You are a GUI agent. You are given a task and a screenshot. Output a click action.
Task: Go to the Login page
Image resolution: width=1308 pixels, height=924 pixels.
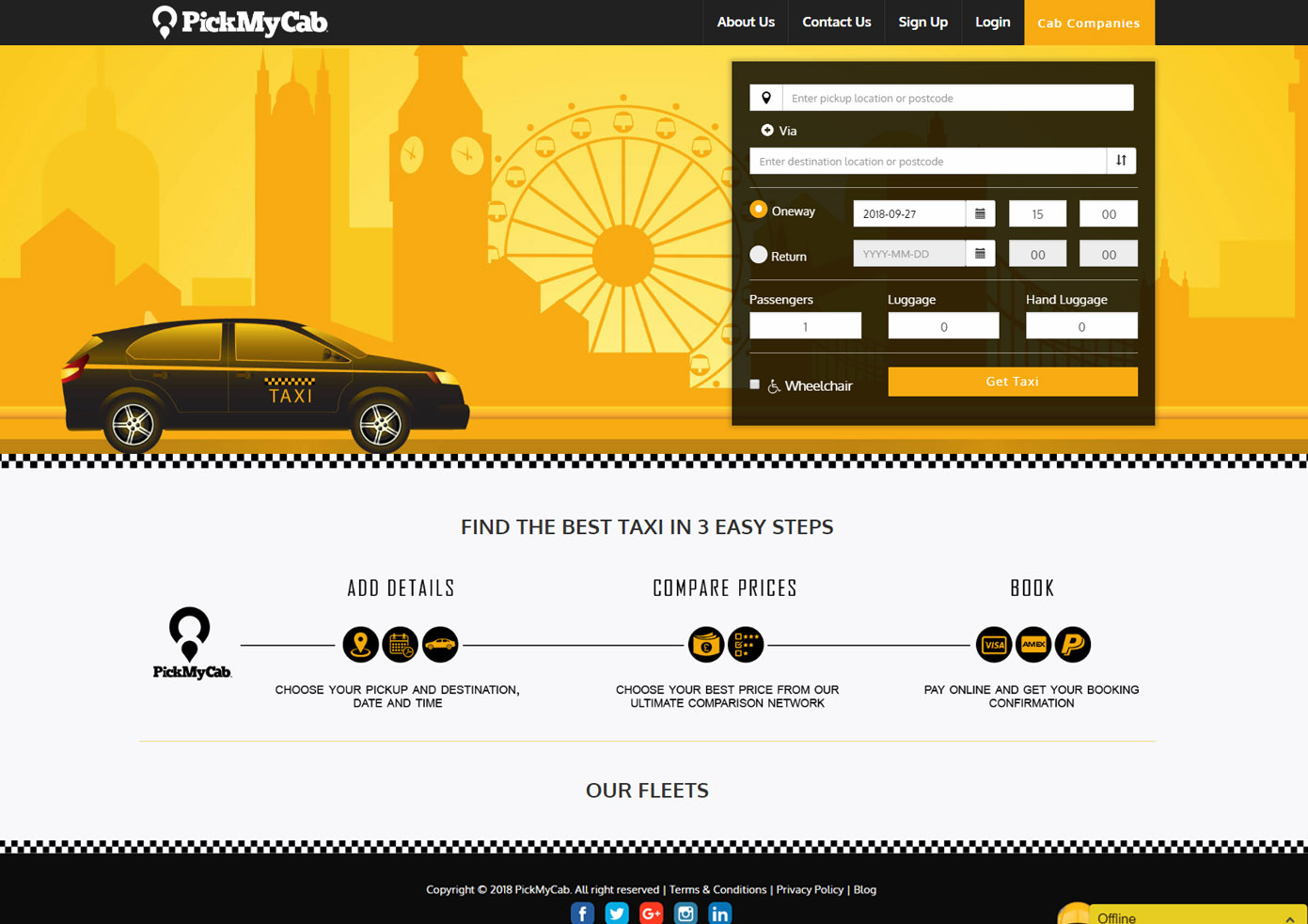click(x=993, y=22)
